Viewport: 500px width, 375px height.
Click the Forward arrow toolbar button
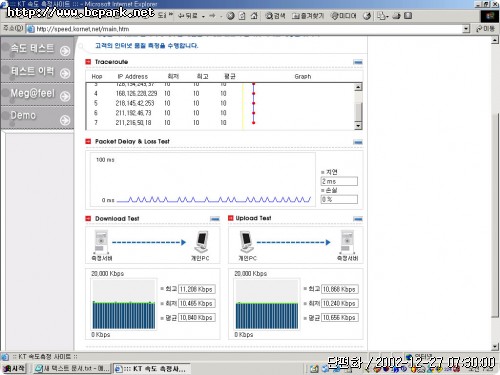pos(212,16)
